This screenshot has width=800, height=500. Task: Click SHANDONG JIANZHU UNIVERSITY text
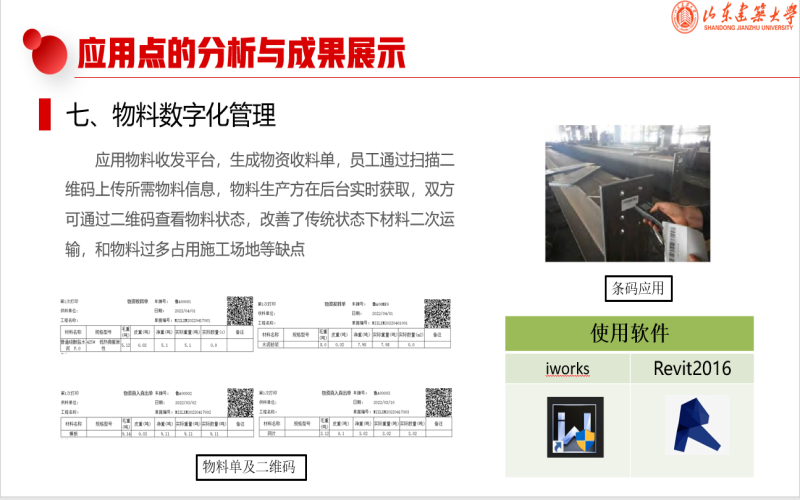(x=748, y=28)
